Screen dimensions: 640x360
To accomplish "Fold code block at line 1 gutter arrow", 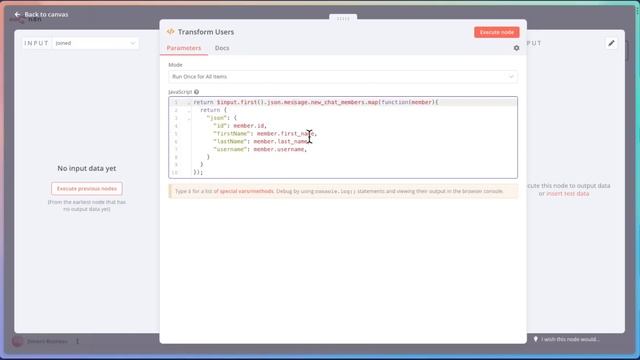I will [x=189, y=103].
